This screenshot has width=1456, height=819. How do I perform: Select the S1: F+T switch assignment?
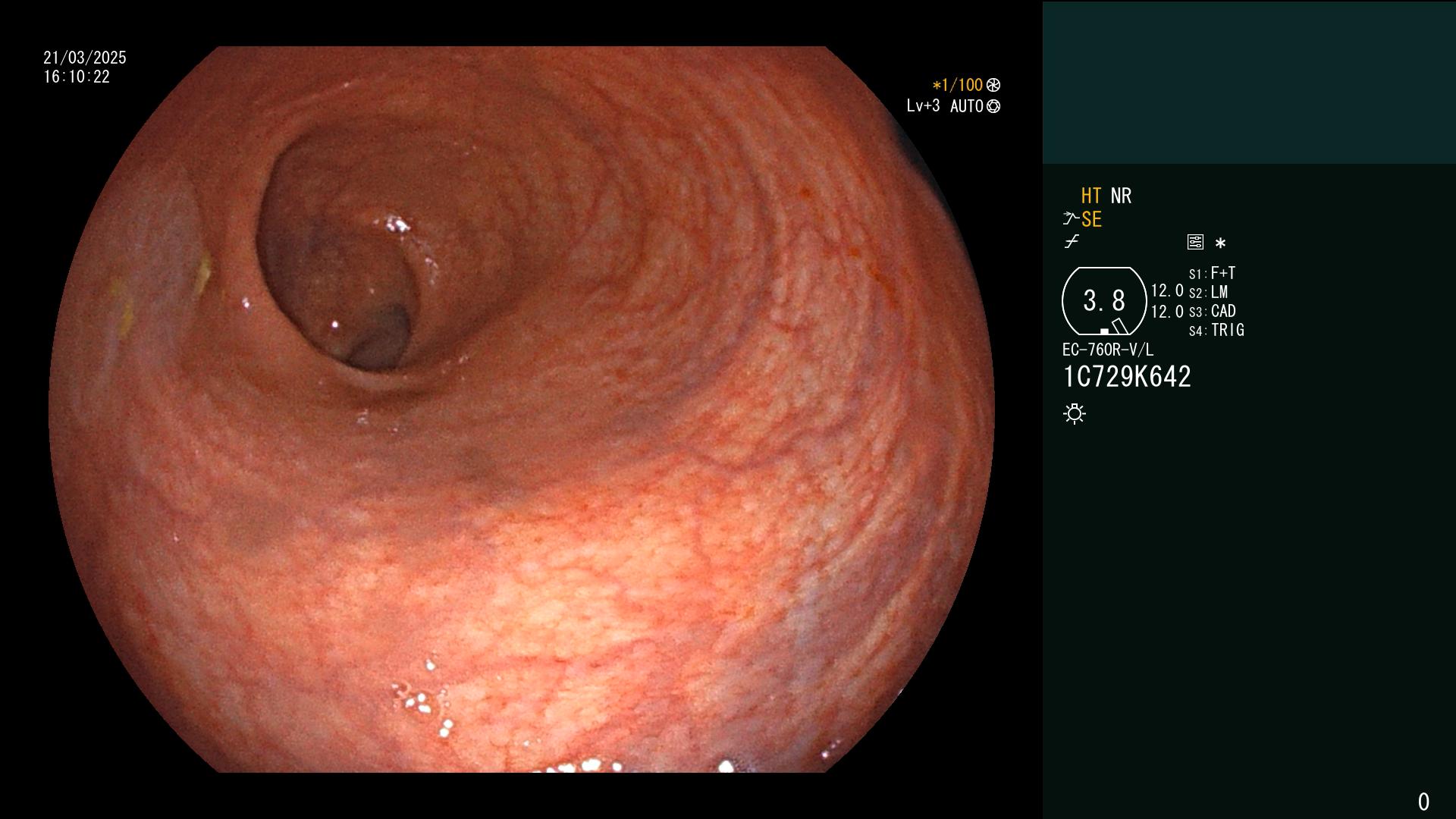pyautogui.click(x=1212, y=273)
